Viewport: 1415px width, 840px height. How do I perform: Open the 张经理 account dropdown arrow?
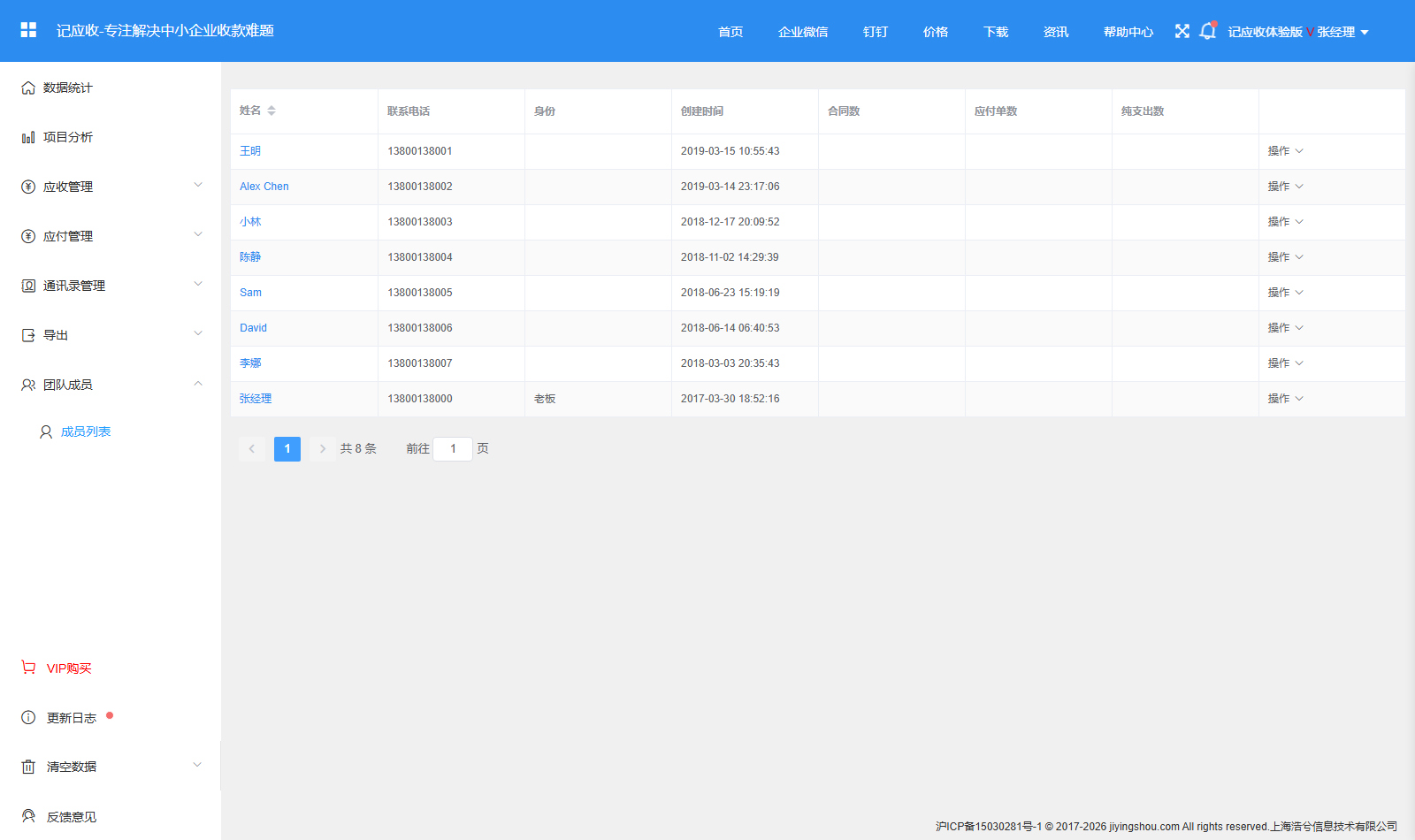1365,32
